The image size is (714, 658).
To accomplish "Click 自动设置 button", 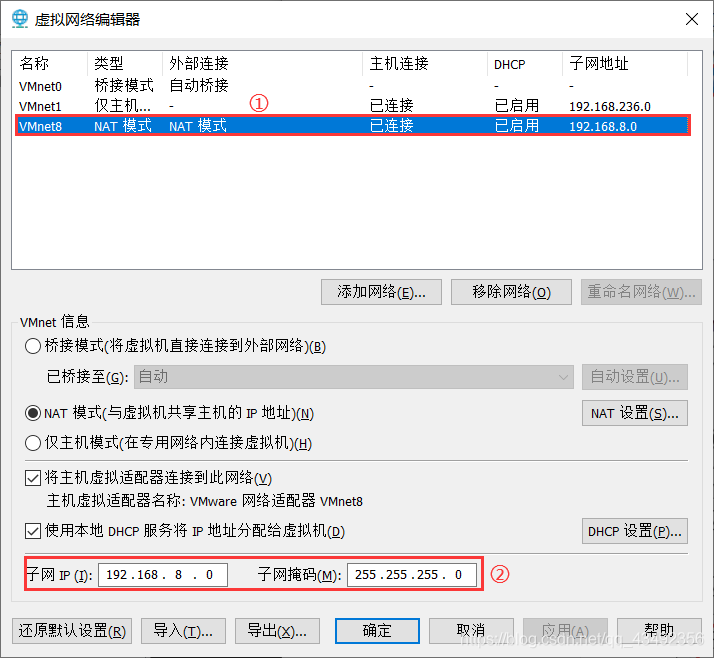I will [x=635, y=377].
